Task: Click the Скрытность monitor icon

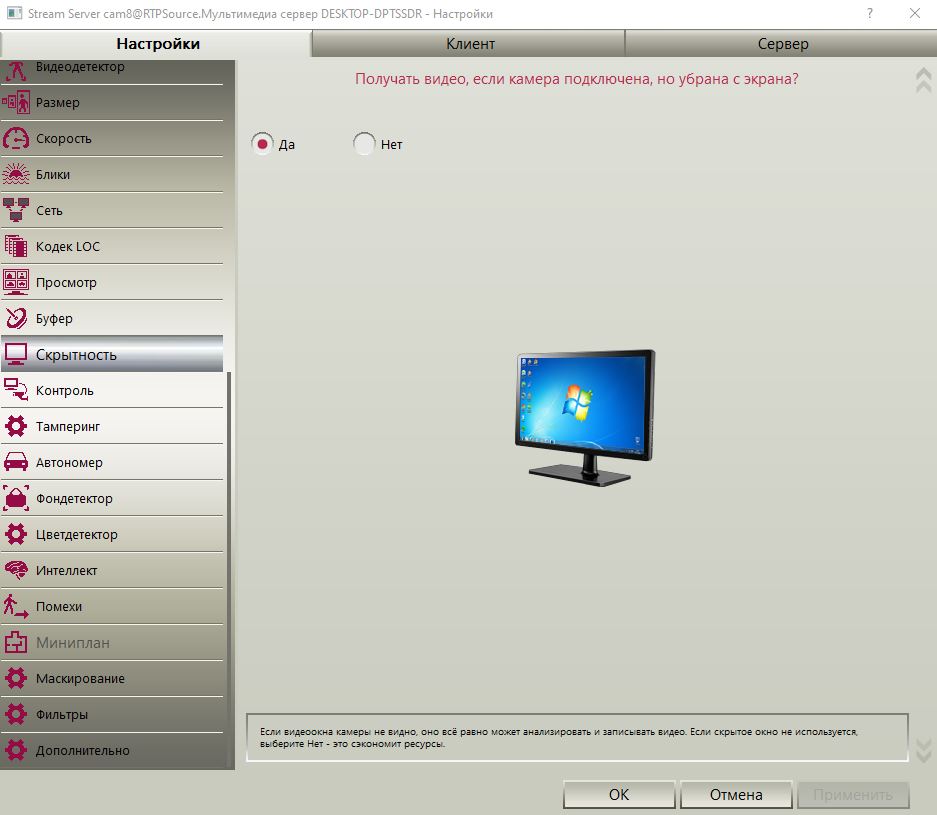Action: pyautogui.click(x=16, y=354)
